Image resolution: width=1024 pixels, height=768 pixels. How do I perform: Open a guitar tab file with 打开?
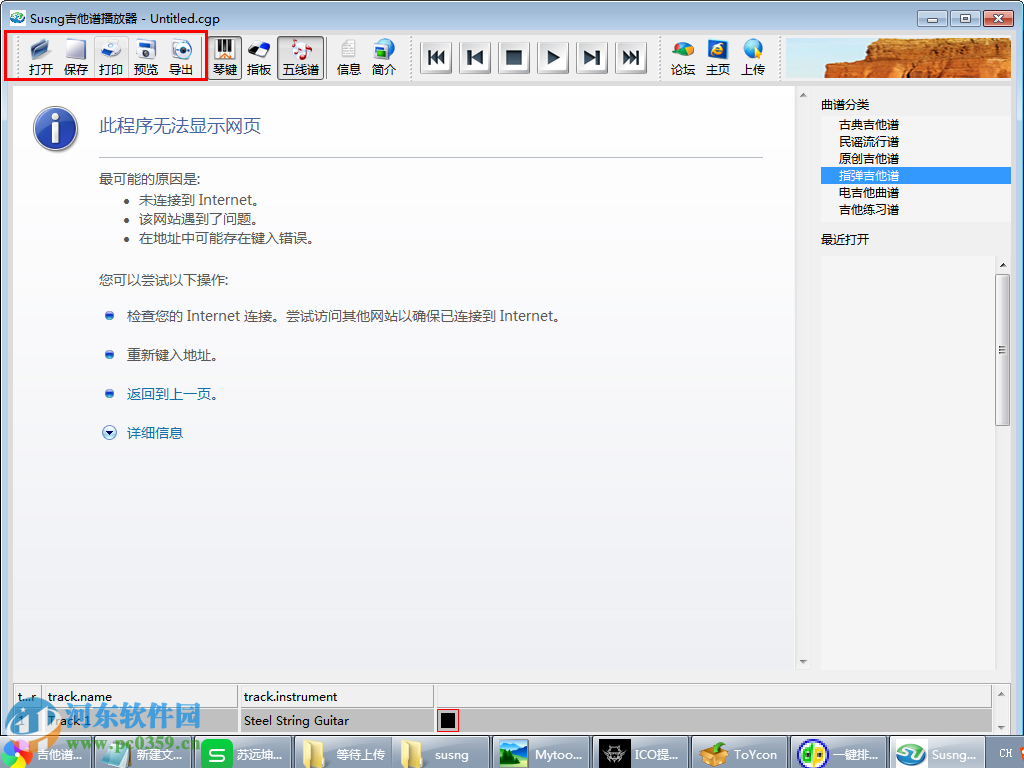[x=41, y=57]
